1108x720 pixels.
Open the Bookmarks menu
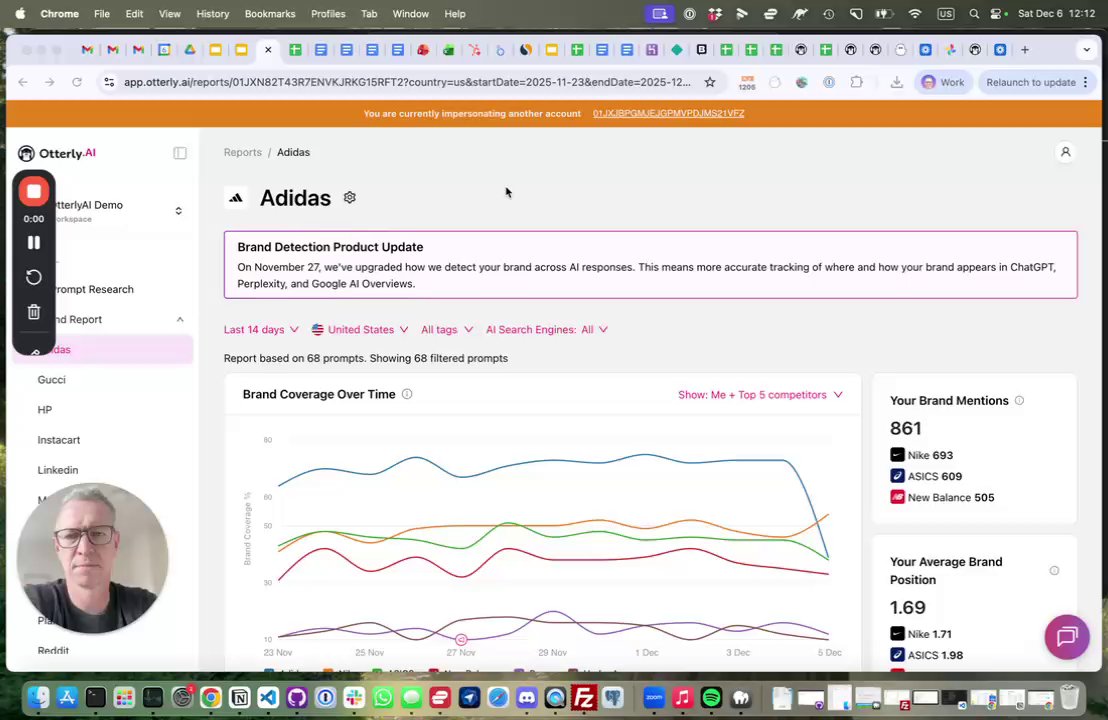click(270, 13)
